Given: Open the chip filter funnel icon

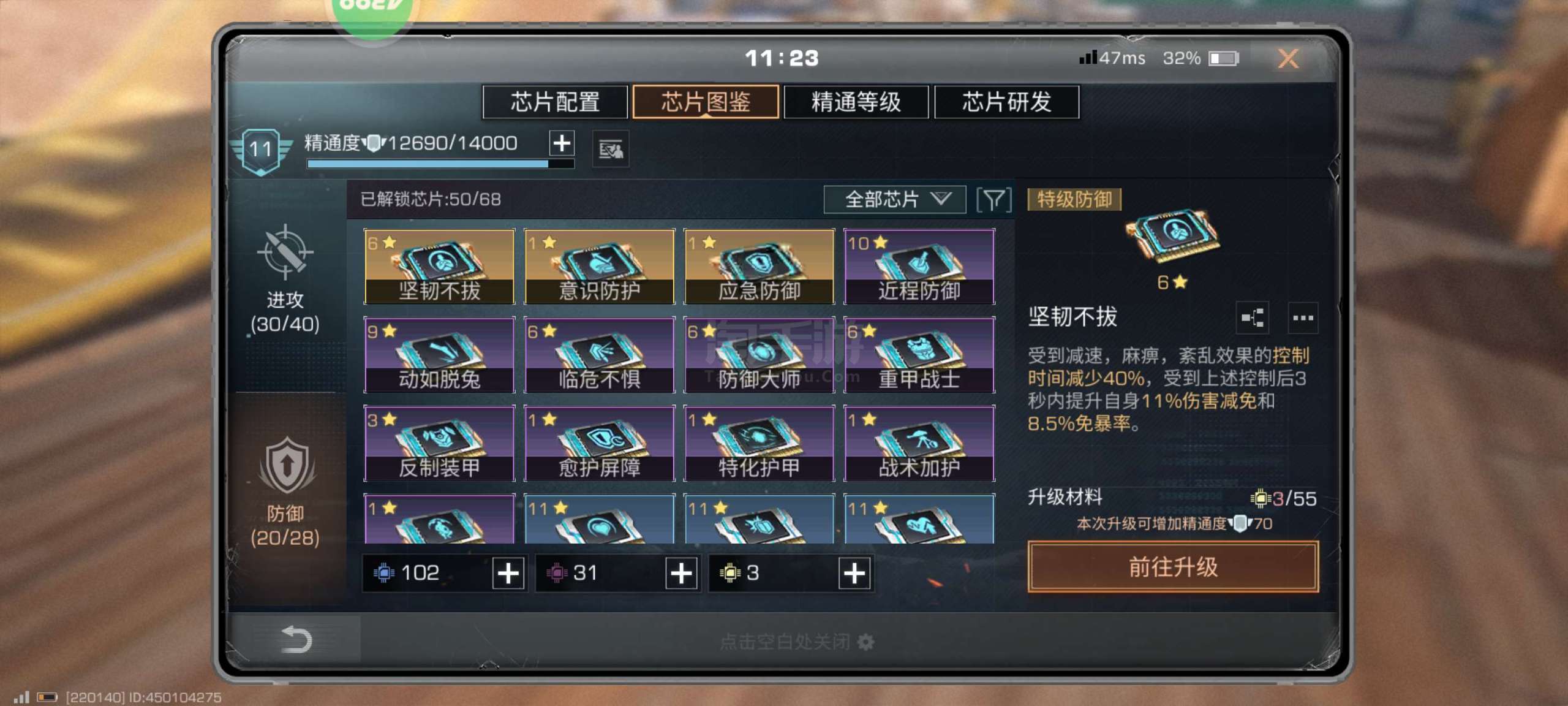Looking at the screenshot, I should (x=993, y=200).
